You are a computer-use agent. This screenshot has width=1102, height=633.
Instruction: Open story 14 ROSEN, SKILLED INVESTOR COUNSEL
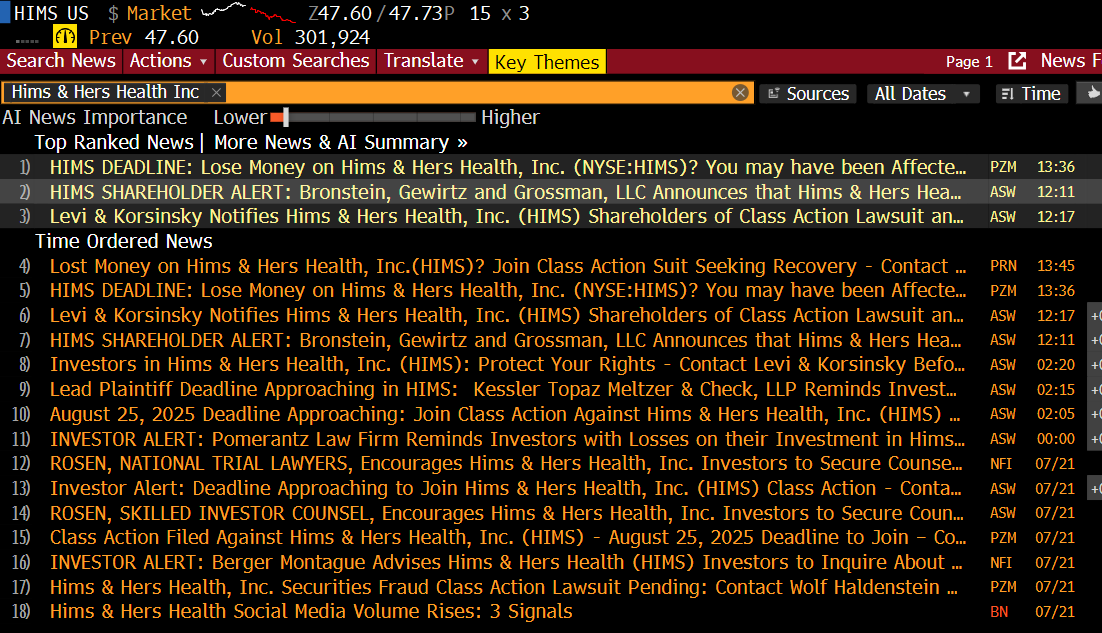[x=507, y=513]
